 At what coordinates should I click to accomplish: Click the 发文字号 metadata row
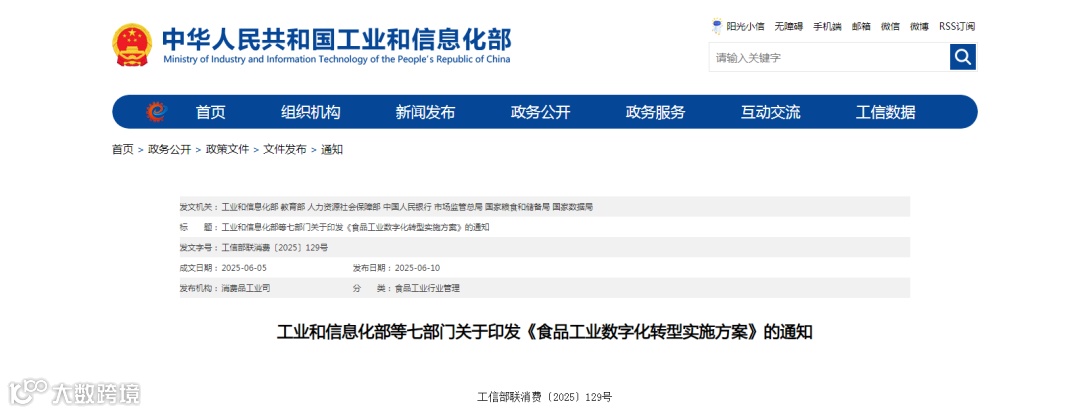tap(545, 247)
